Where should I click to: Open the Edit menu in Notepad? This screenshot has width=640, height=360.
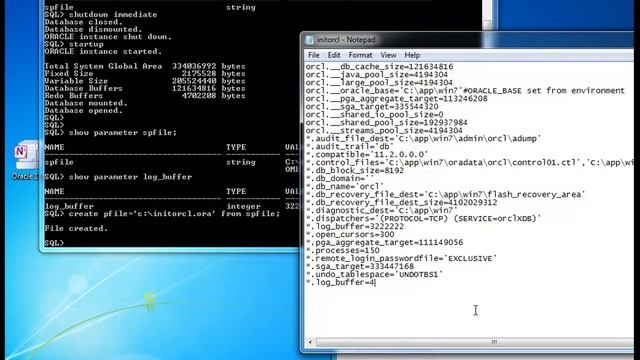(333, 55)
